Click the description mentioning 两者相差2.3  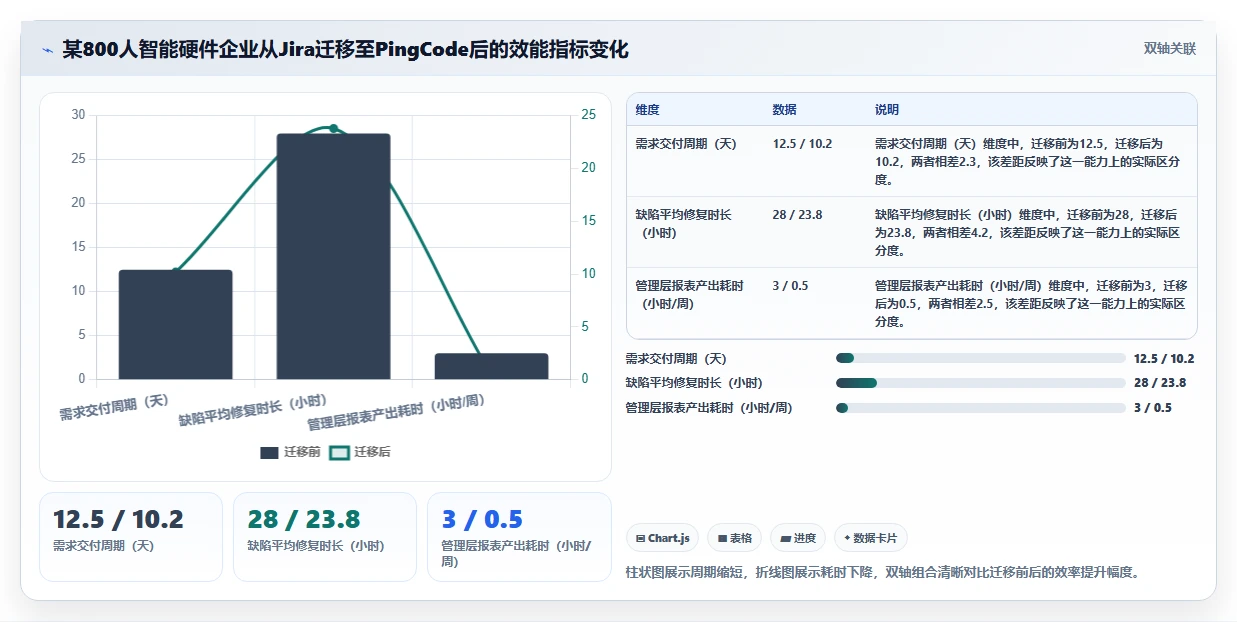point(1030,162)
